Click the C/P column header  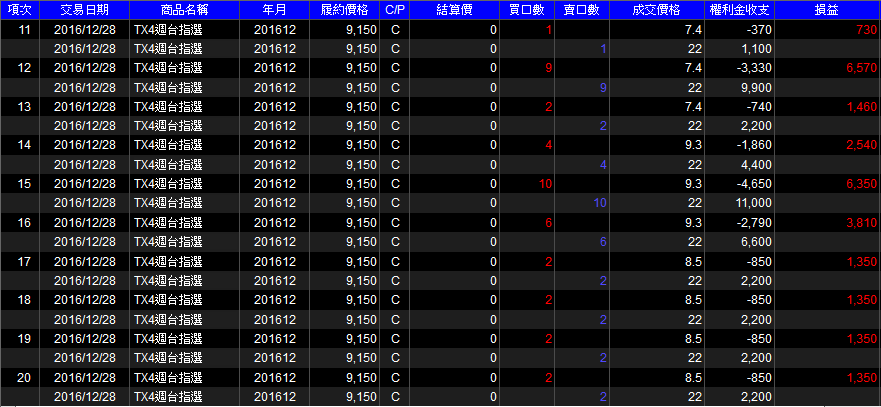click(395, 10)
